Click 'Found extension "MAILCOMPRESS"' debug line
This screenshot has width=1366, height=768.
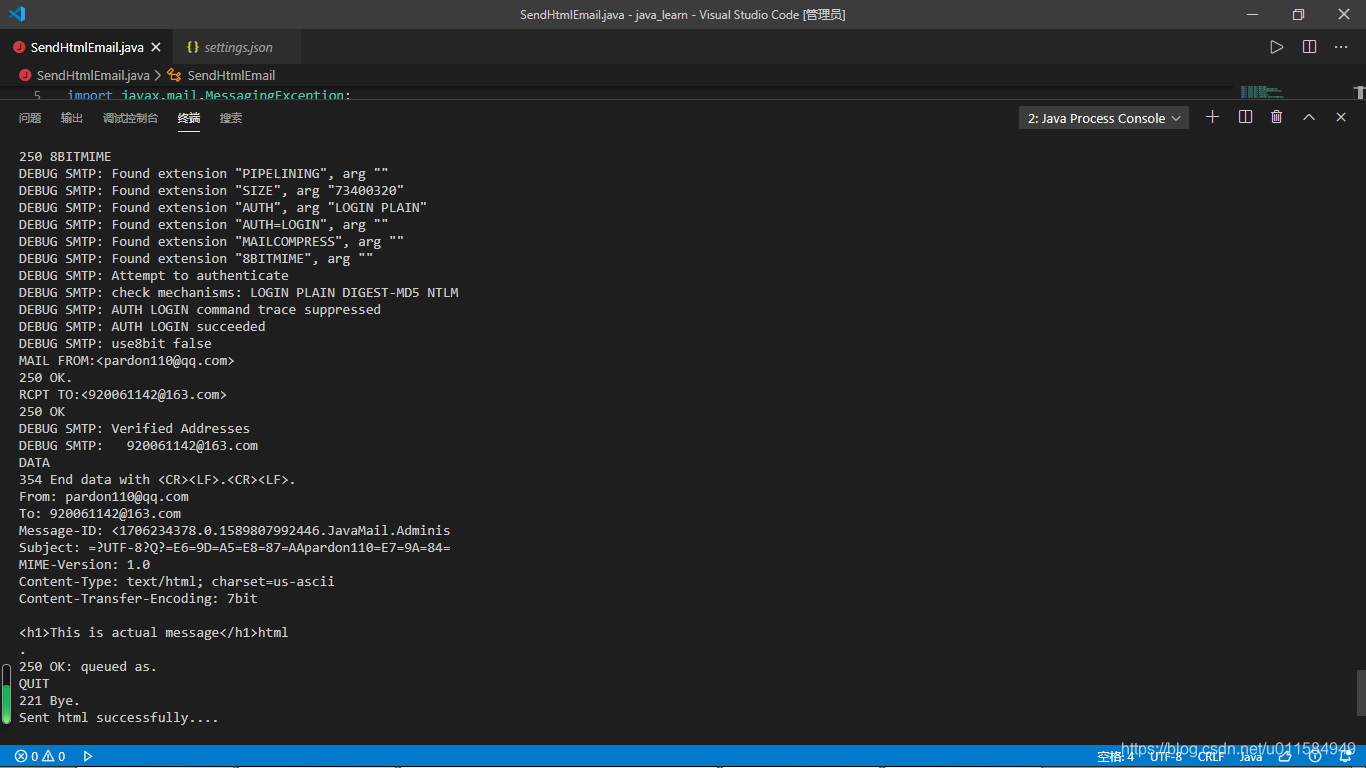click(x=211, y=241)
